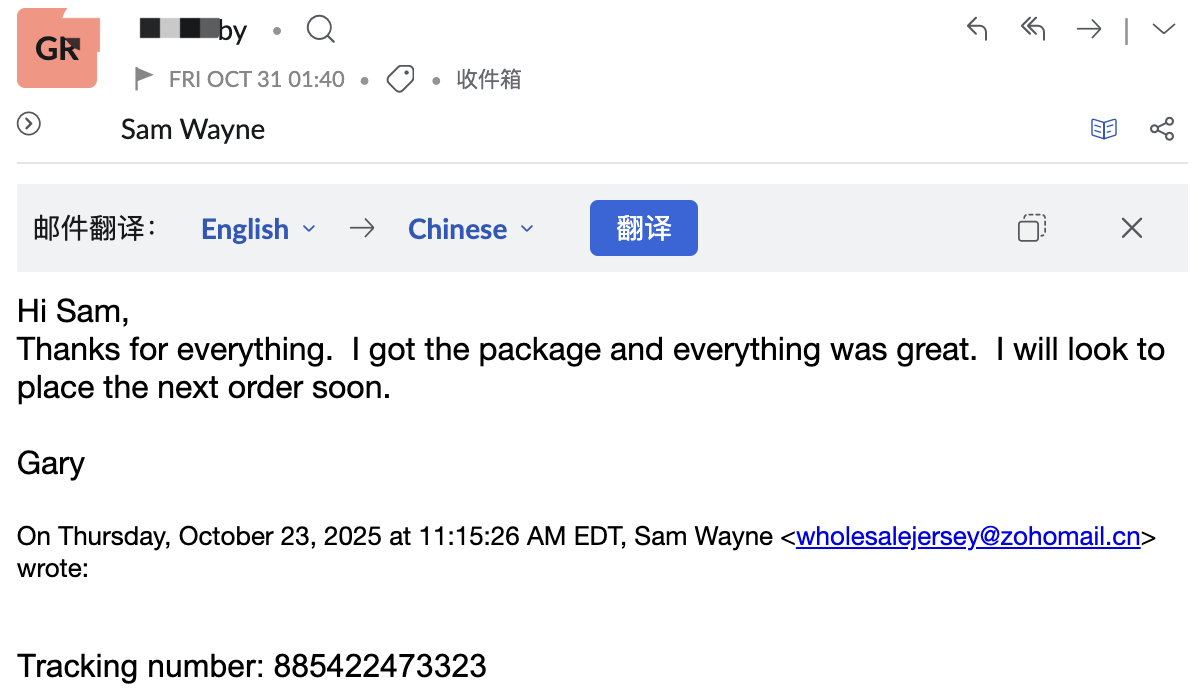Image resolution: width=1198 pixels, height=690 pixels.
Task: Expand the recipient details chevron
Action: pyautogui.click(x=29, y=124)
